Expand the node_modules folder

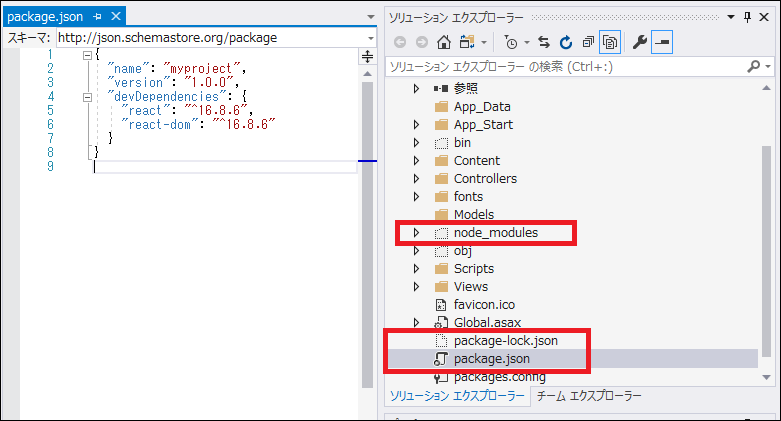click(x=416, y=233)
